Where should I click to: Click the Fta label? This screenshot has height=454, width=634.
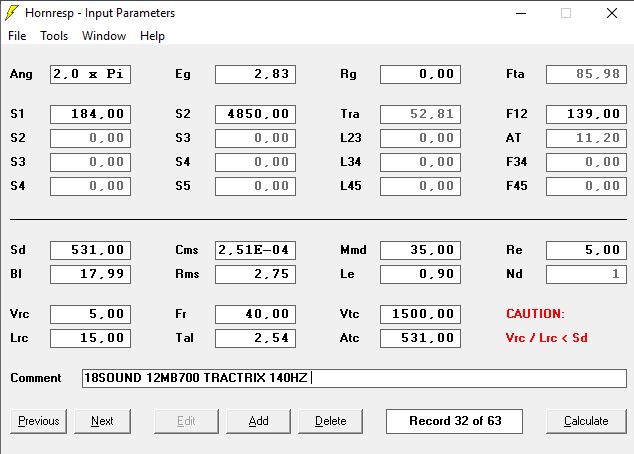click(x=515, y=74)
